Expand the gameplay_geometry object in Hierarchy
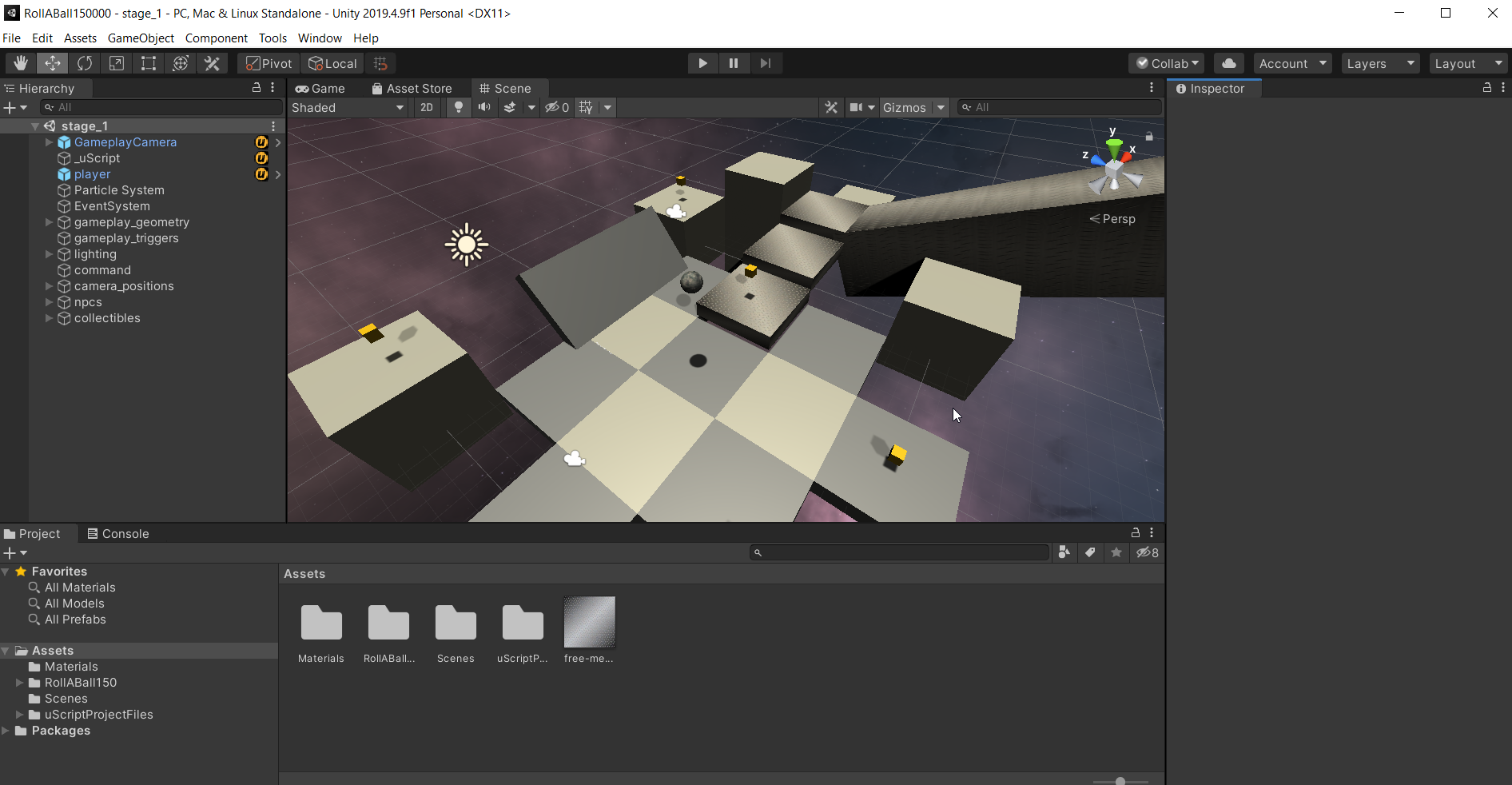The image size is (1512, 785). pos(49,222)
